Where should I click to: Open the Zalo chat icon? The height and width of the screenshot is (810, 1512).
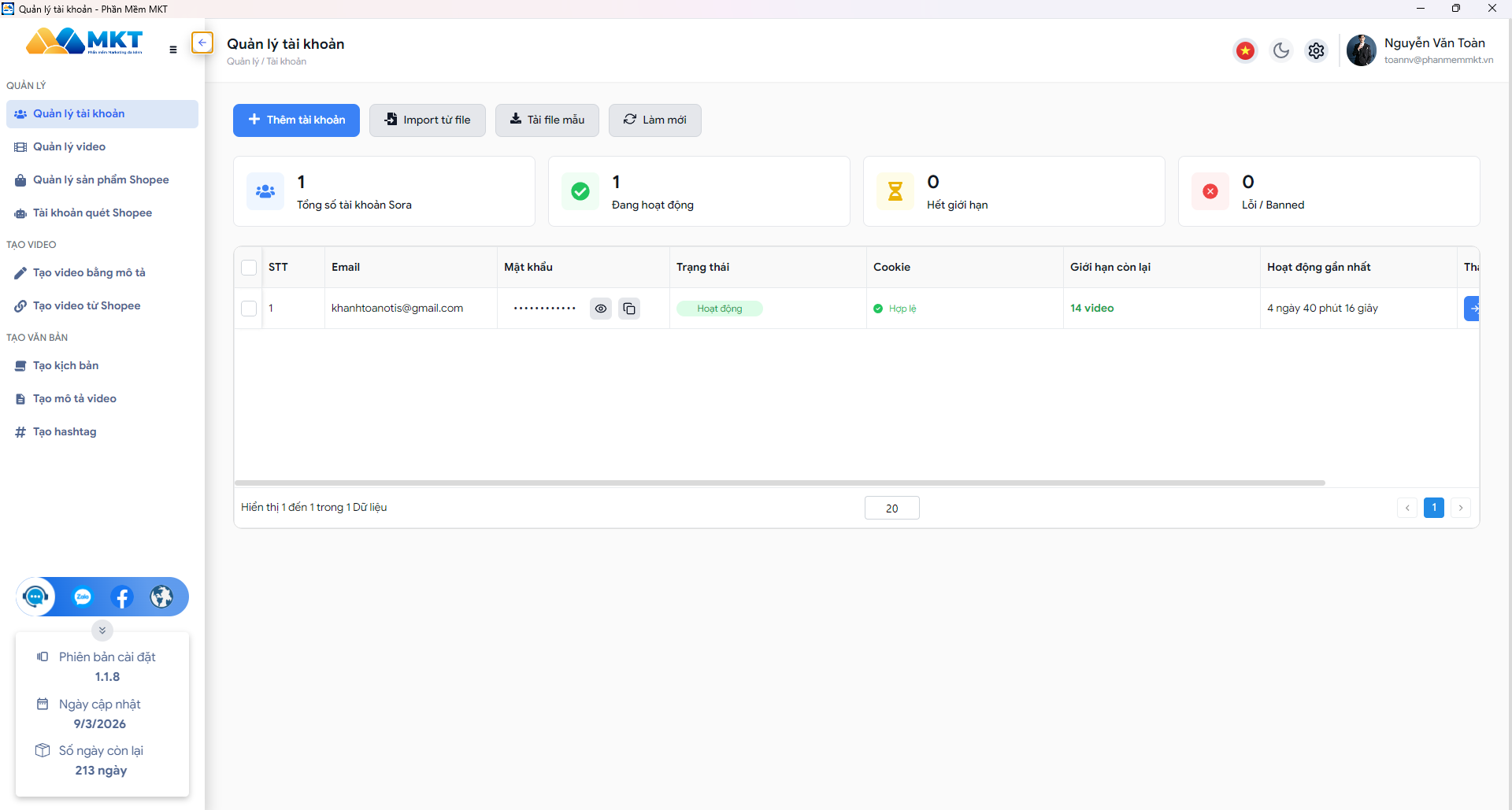[x=83, y=597]
